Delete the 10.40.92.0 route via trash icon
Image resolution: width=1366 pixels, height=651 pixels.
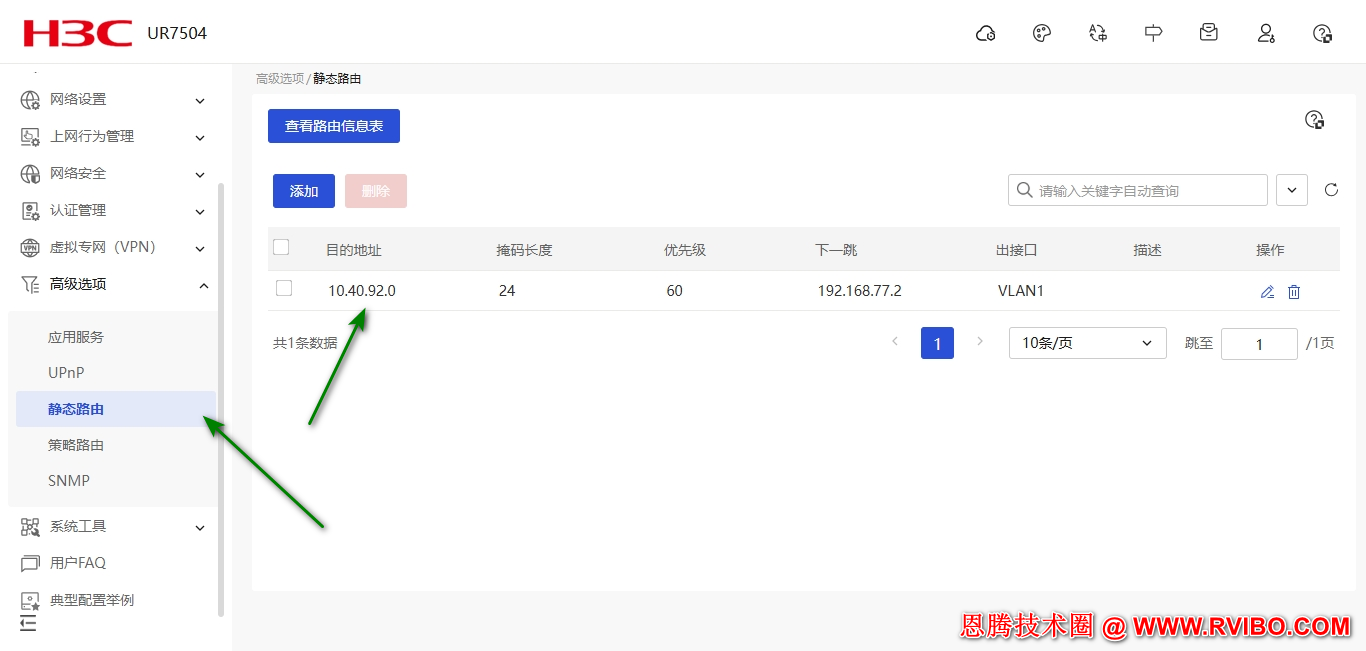click(x=1294, y=292)
